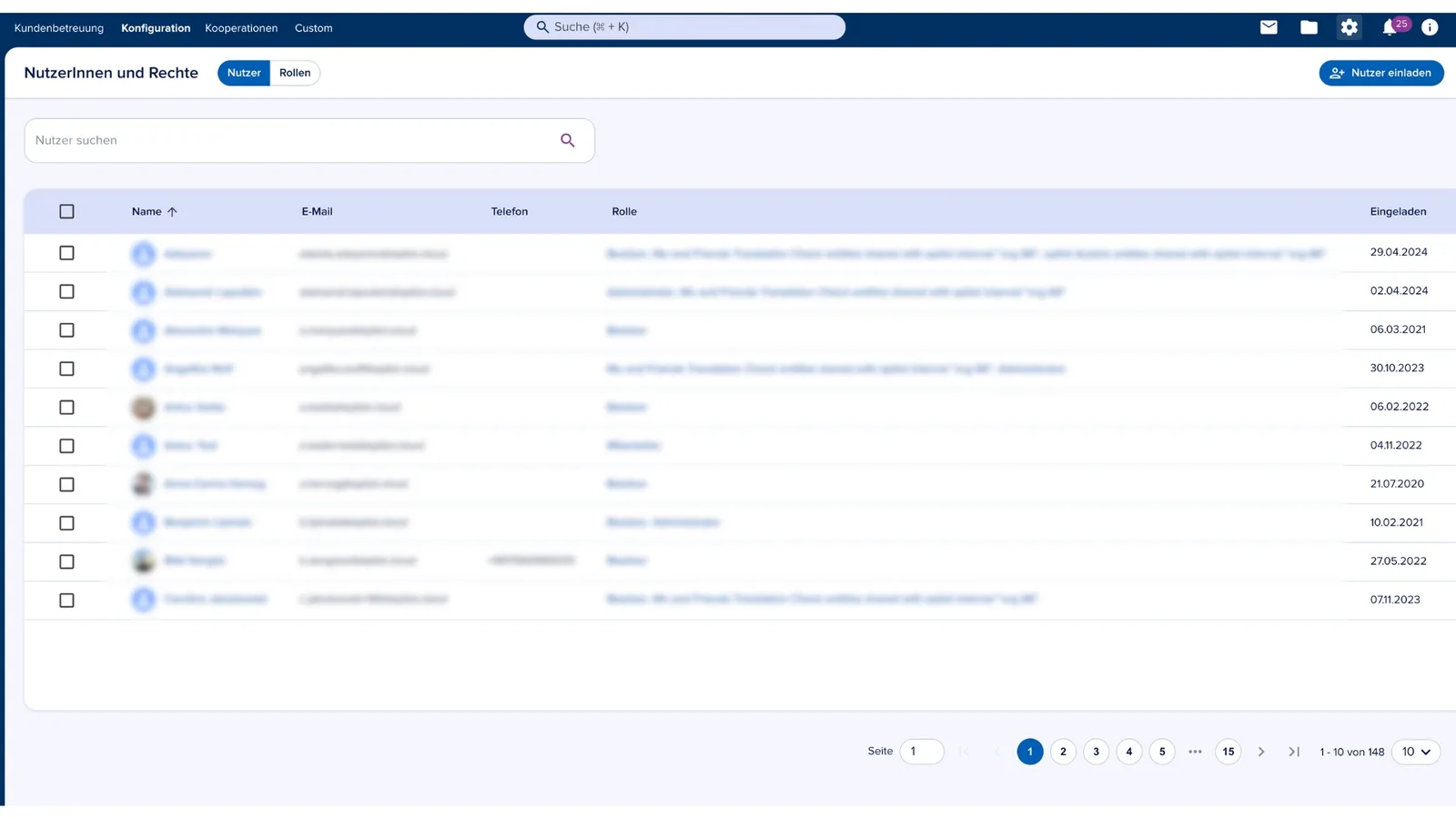The image size is (1456, 819).
Task: Click the date 07.11.2023
Action: [1395, 600]
